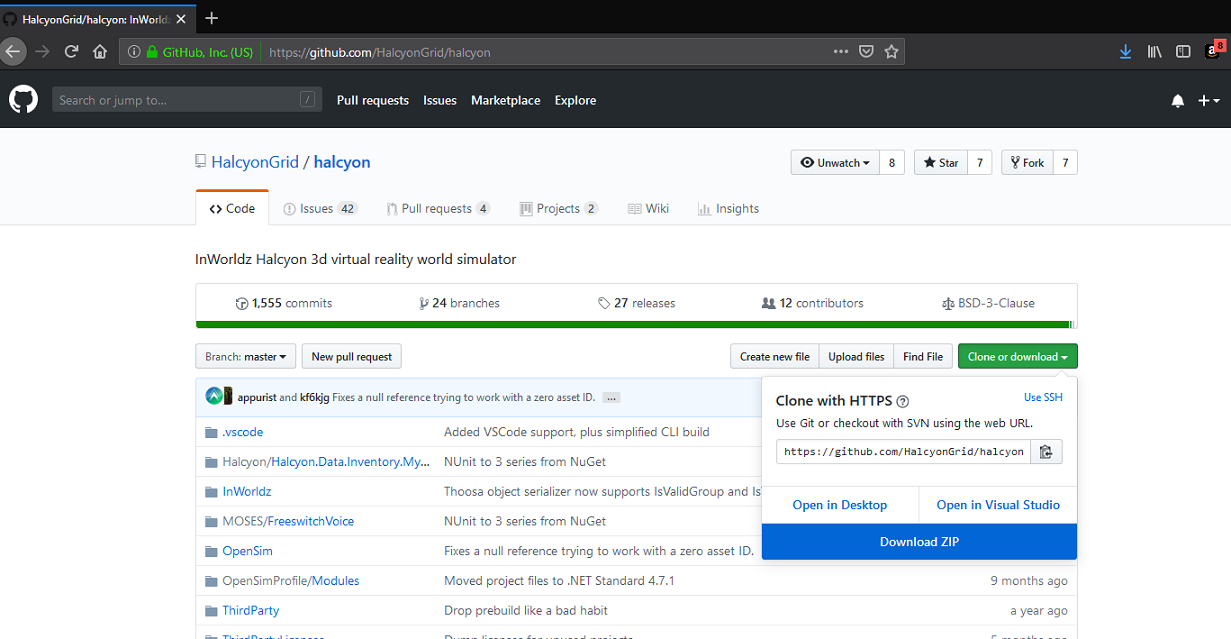Click Upload files button
The image size is (1231, 639).
click(857, 357)
